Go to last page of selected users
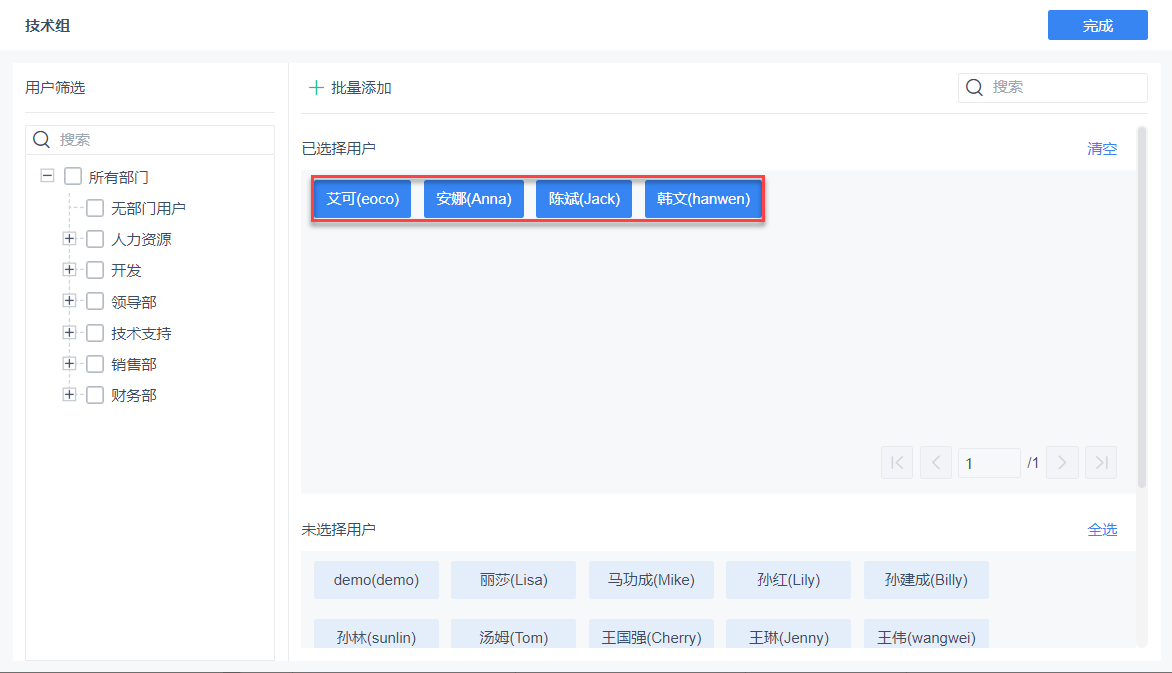This screenshot has height=673, width=1172. [x=1101, y=462]
